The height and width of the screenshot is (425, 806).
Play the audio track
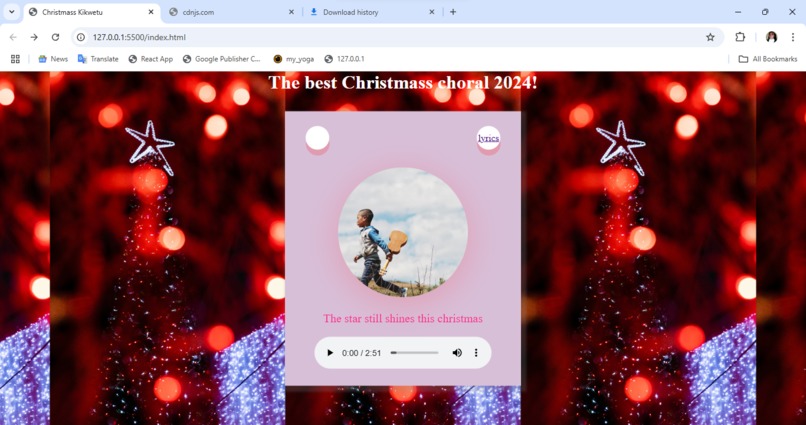click(x=330, y=353)
